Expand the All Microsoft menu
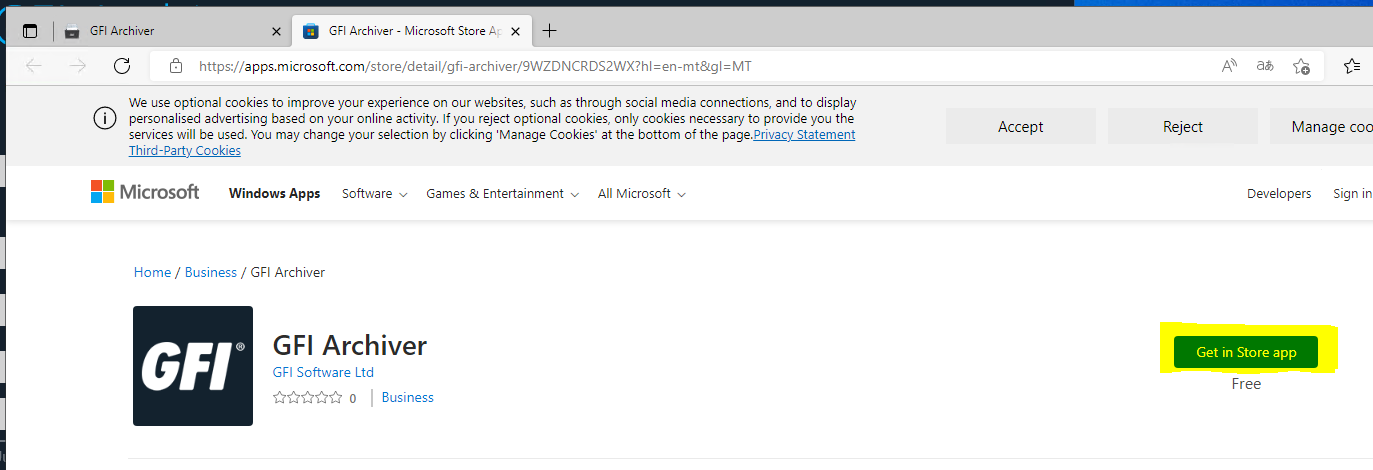The height and width of the screenshot is (470, 1373). click(642, 193)
